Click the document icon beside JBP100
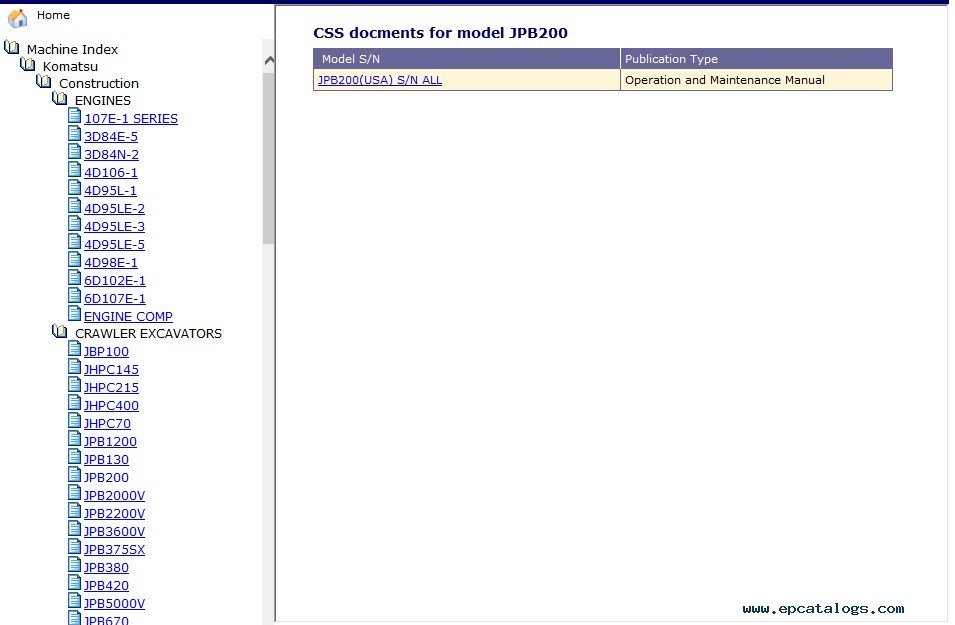The image size is (955, 625). (74, 348)
